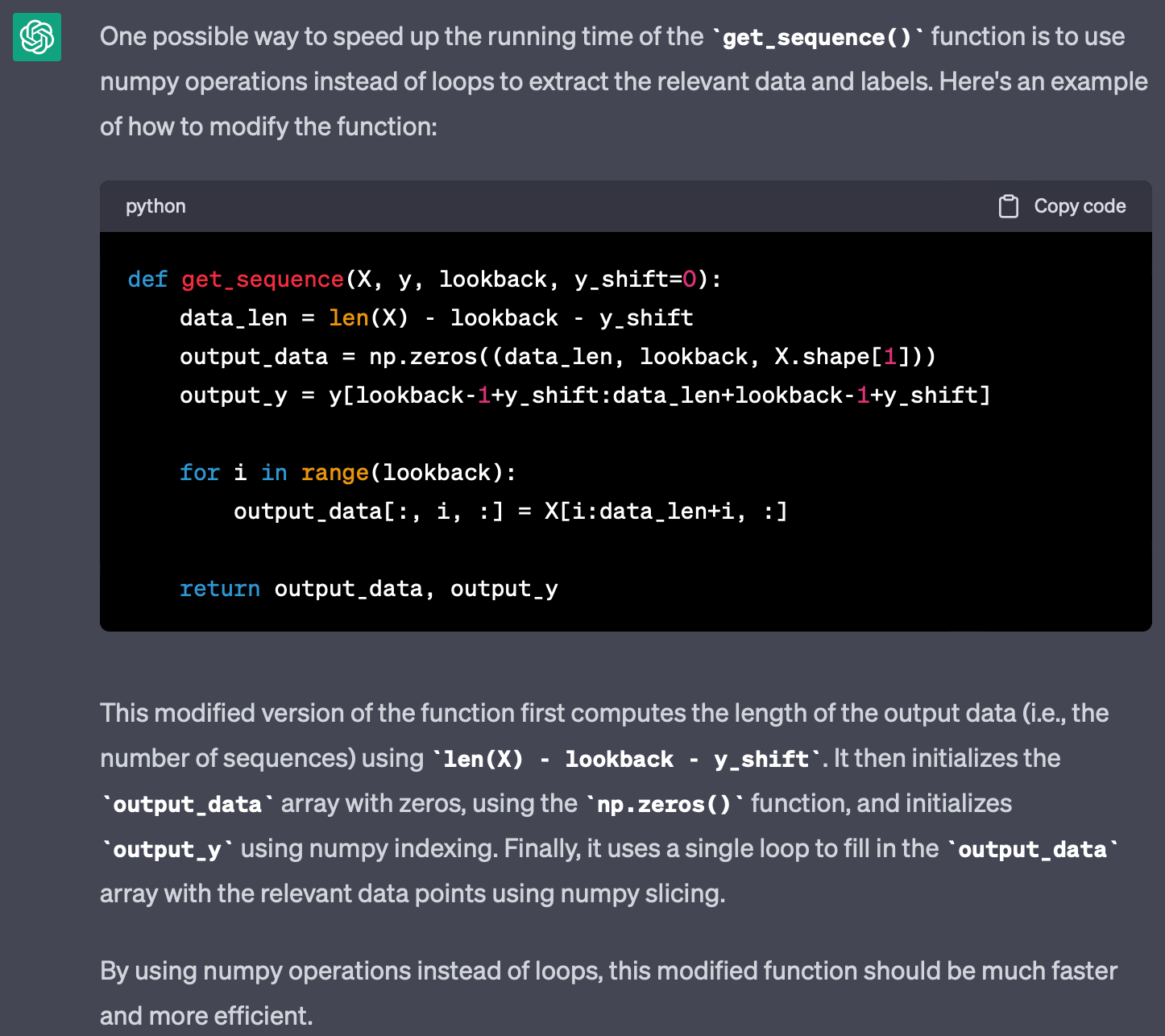Image resolution: width=1165 pixels, height=1036 pixels.
Task: Click inline code get_sequence() in first paragraph
Action: pyautogui.click(x=817, y=37)
